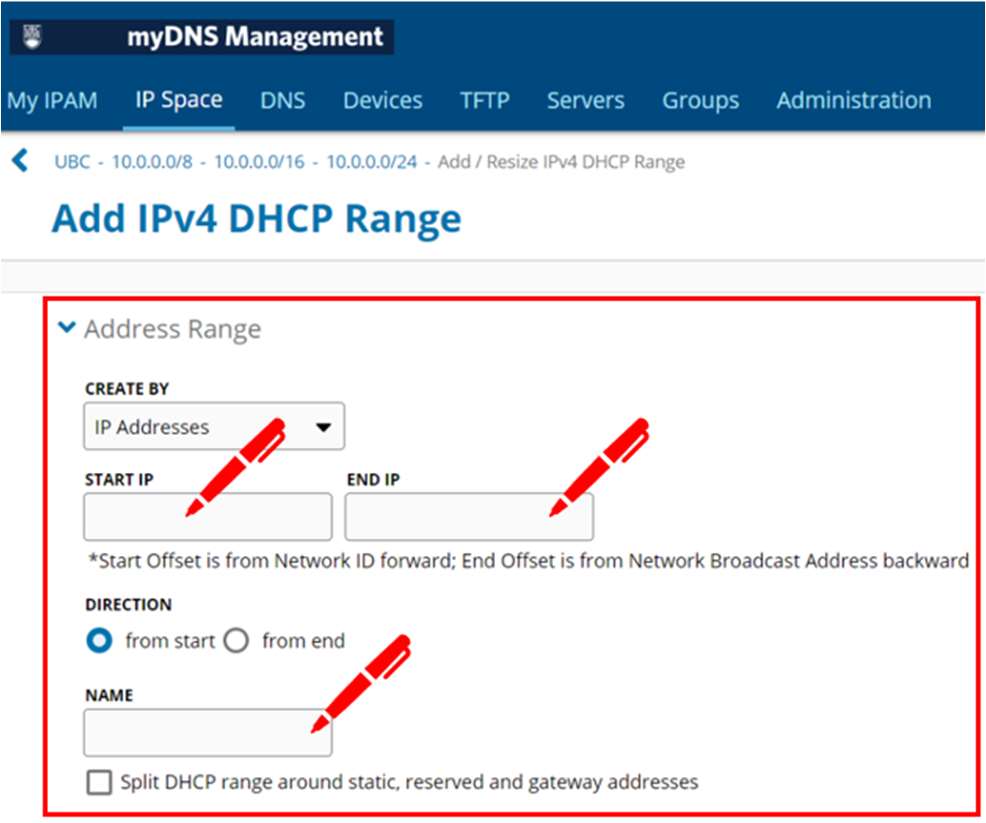Image resolution: width=986 pixels, height=823 pixels.
Task: Click the End IP input field
Action: point(468,517)
